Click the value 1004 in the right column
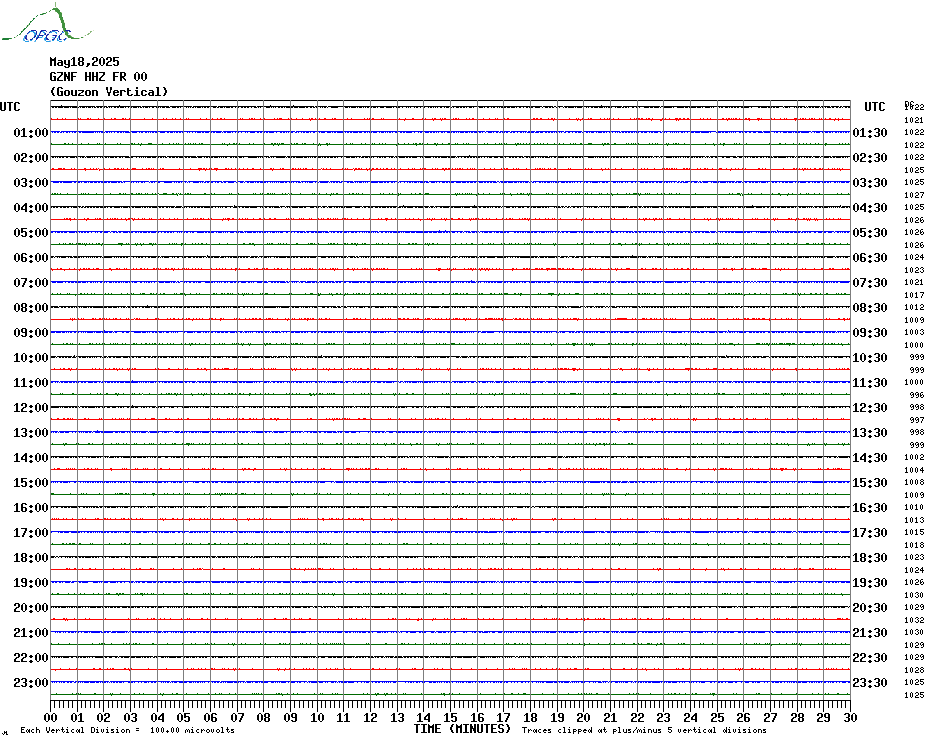 pos(914,470)
